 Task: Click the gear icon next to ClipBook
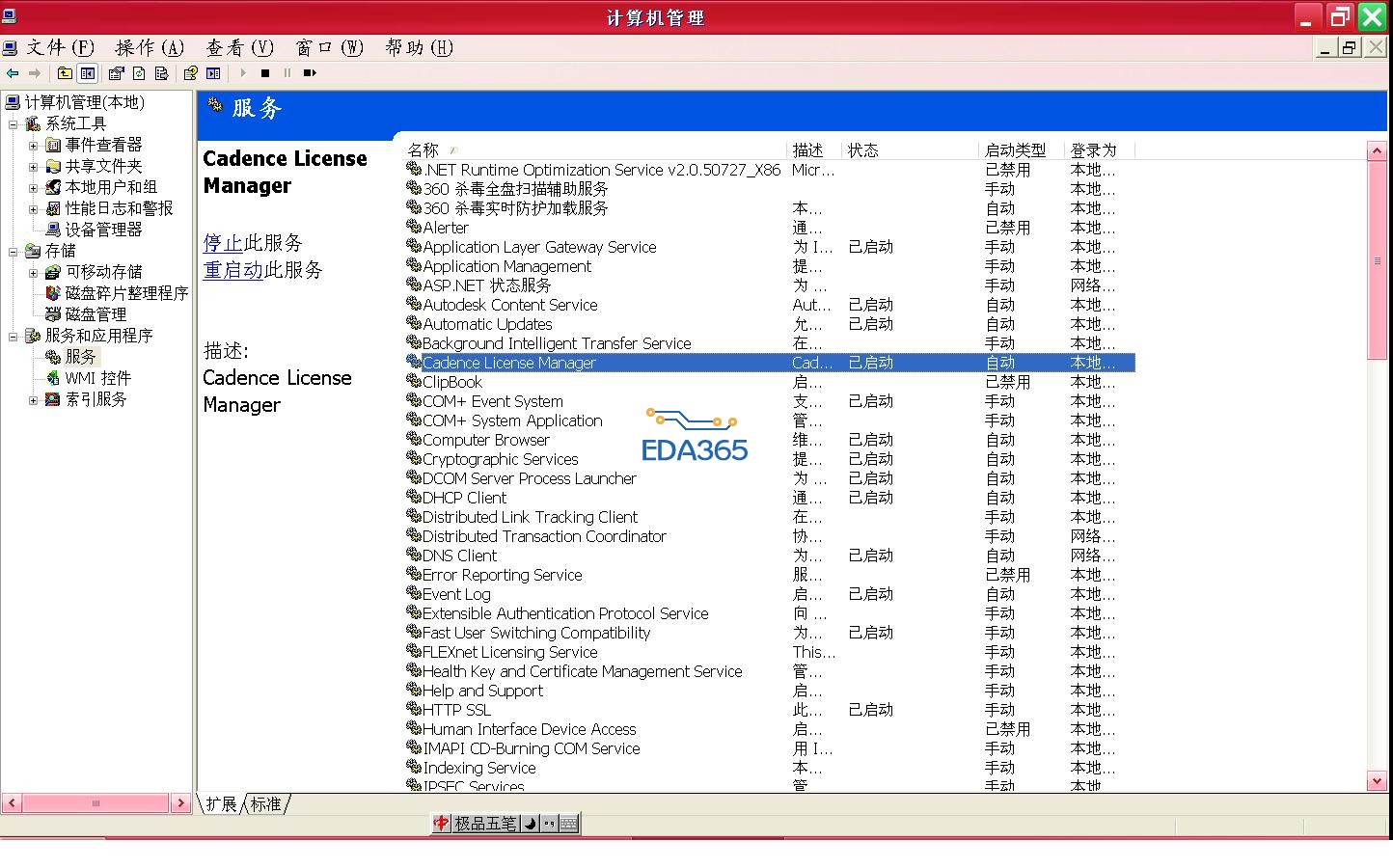pyautogui.click(x=414, y=381)
